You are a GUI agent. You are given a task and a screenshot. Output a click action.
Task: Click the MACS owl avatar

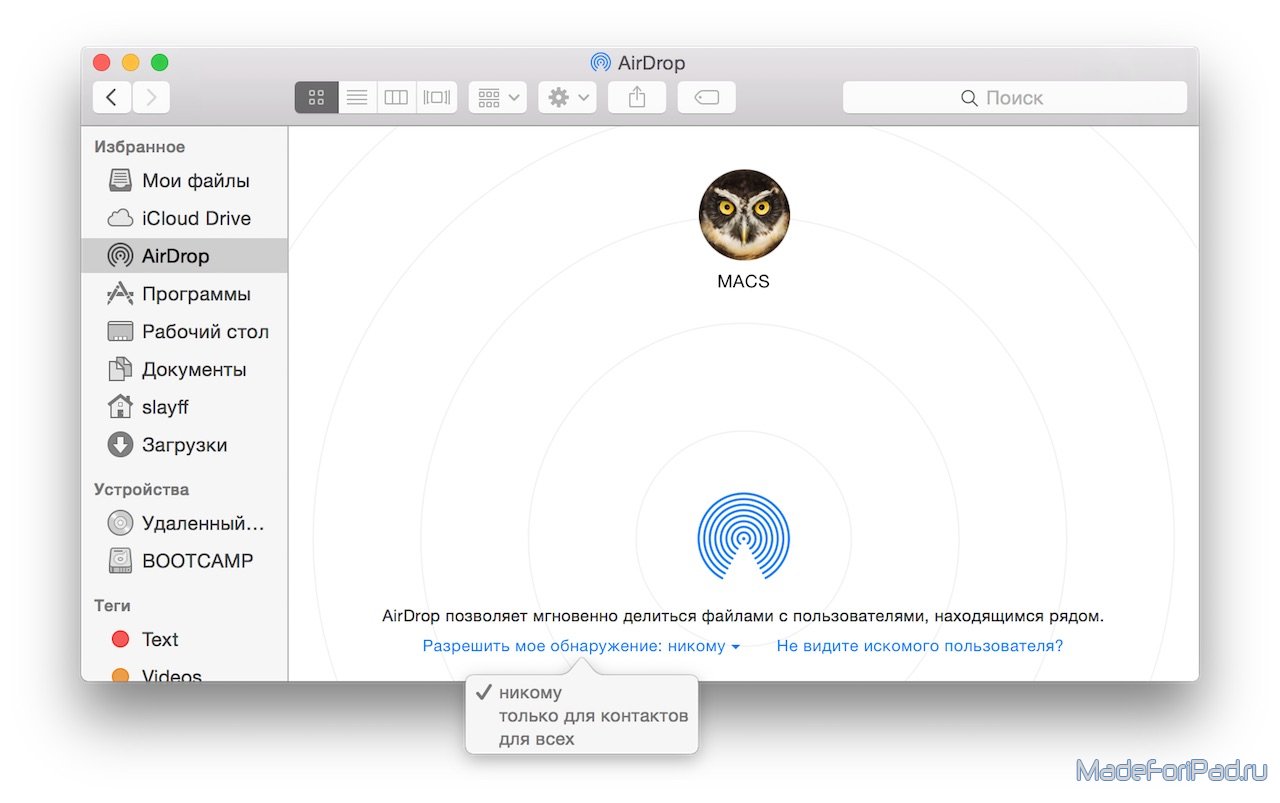[744, 215]
